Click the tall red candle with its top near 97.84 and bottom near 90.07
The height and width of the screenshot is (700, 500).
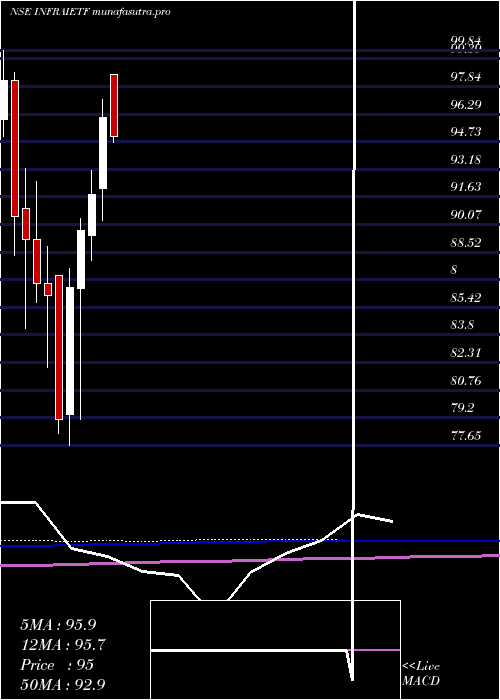(x=15, y=148)
